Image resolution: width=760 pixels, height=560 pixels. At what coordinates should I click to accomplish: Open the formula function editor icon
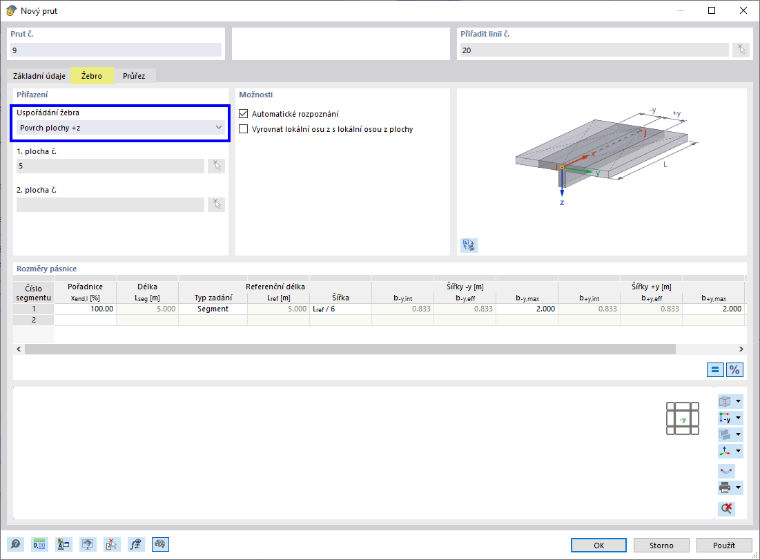(x=136, y=544)
